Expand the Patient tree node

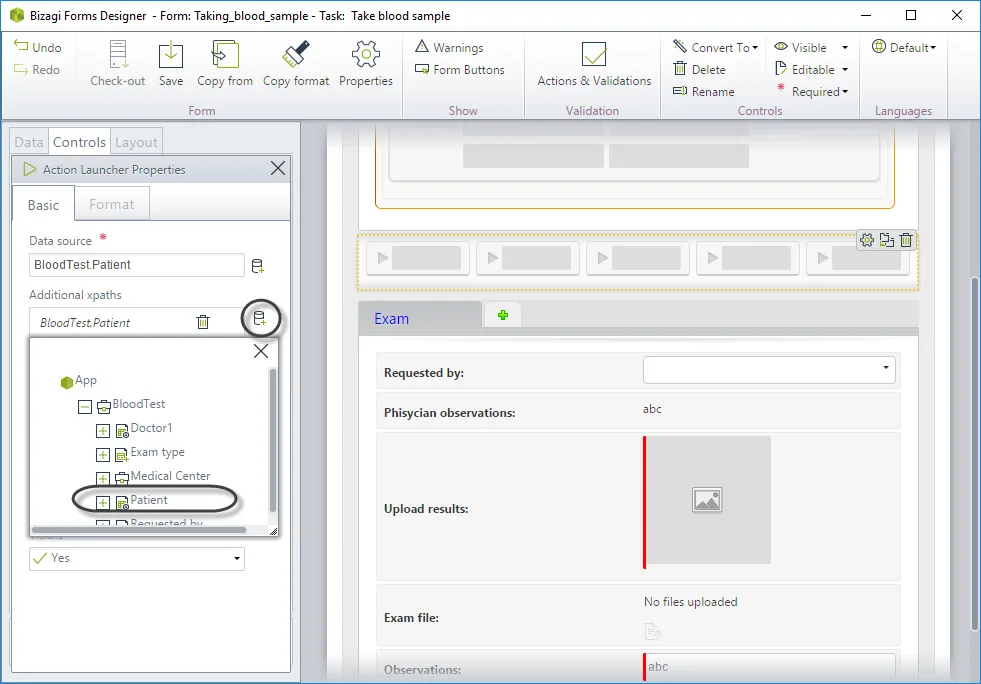click(103, 503)
